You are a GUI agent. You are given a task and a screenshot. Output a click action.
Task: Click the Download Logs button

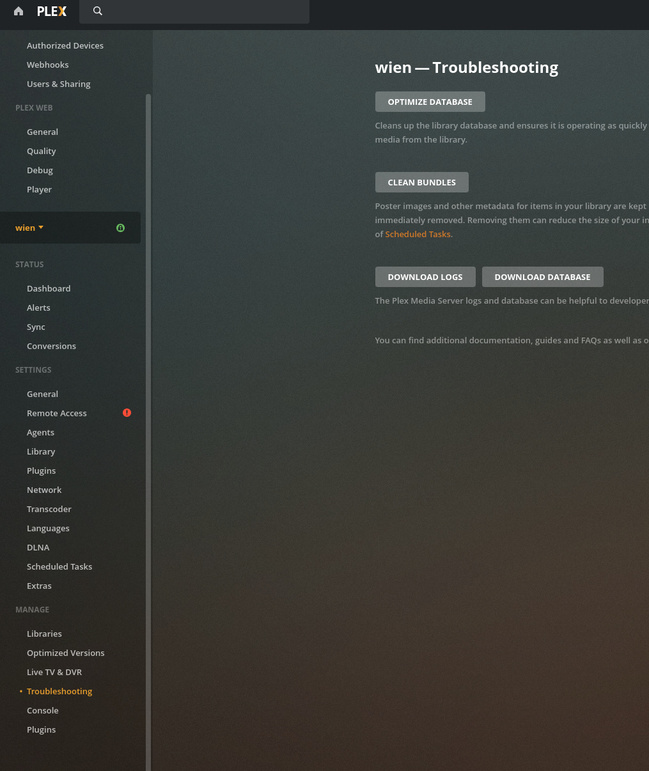tap(425, 277)
